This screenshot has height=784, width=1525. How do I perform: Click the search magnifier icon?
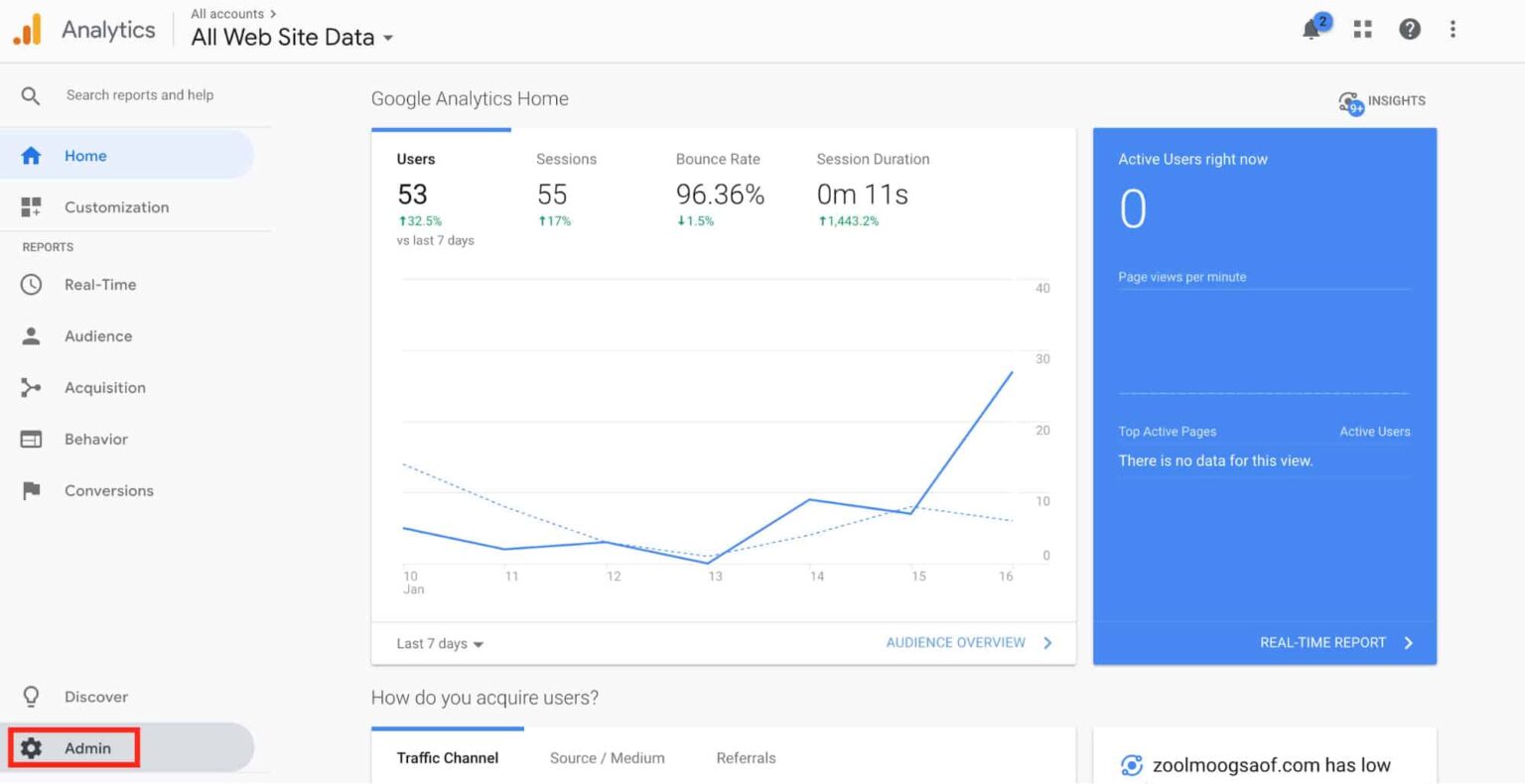(x=31, y=95)
